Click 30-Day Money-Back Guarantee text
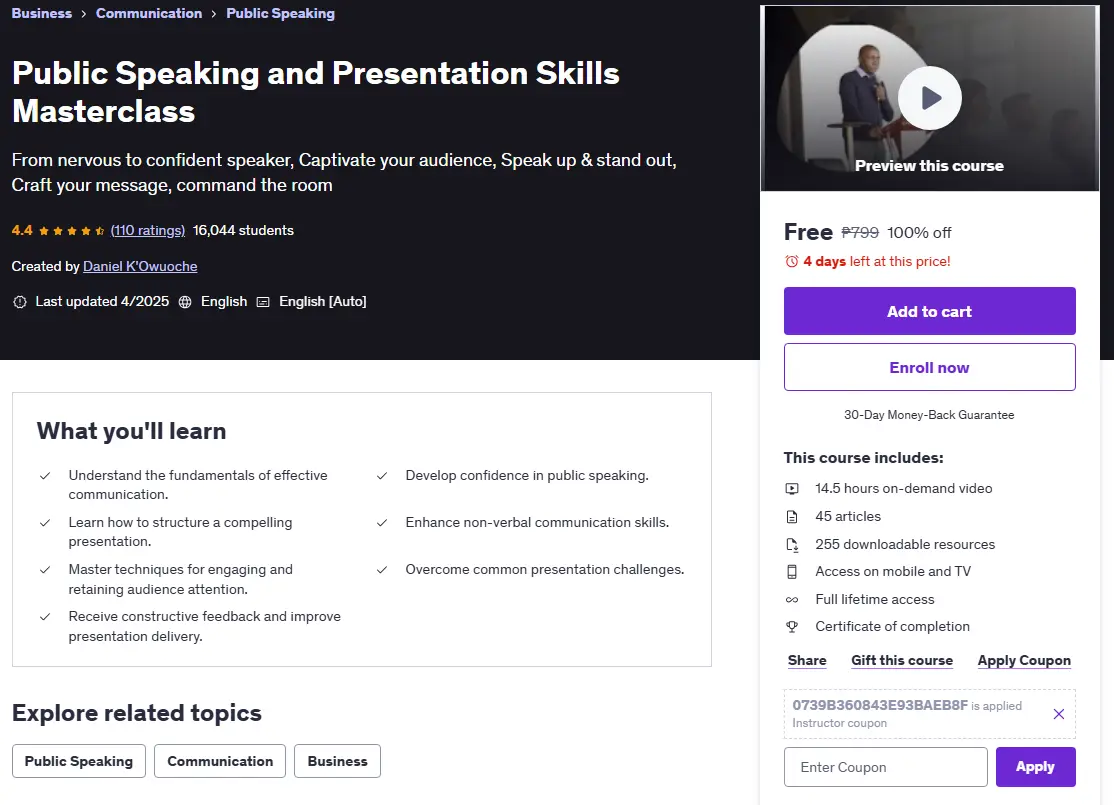Image resolution: width=1114 pixels, height=805 pixels. click(x=929, y=415)
